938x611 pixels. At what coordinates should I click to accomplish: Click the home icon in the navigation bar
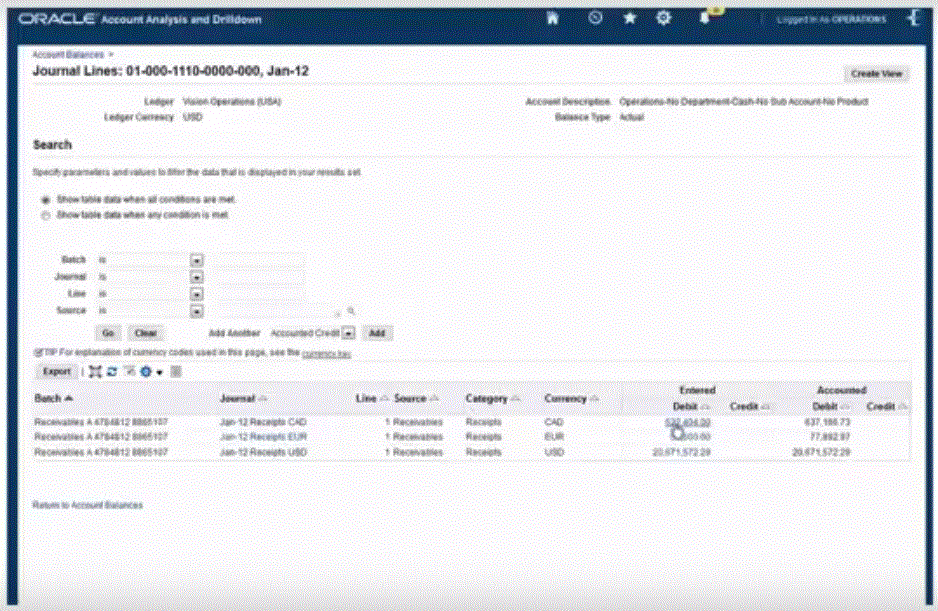coord(551,18)
